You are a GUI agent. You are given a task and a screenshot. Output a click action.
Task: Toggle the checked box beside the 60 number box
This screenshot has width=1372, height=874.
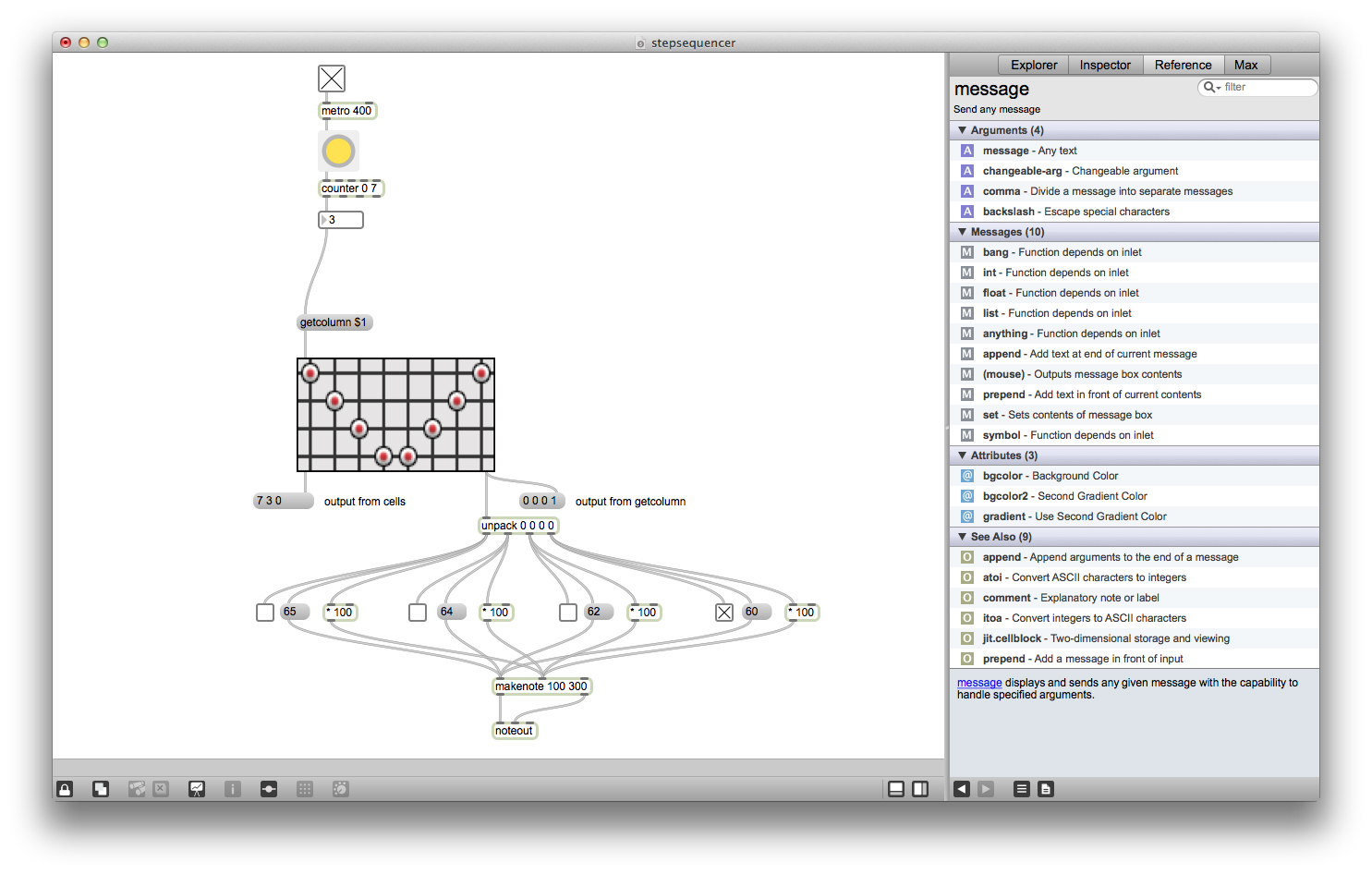tap(723, 612)
